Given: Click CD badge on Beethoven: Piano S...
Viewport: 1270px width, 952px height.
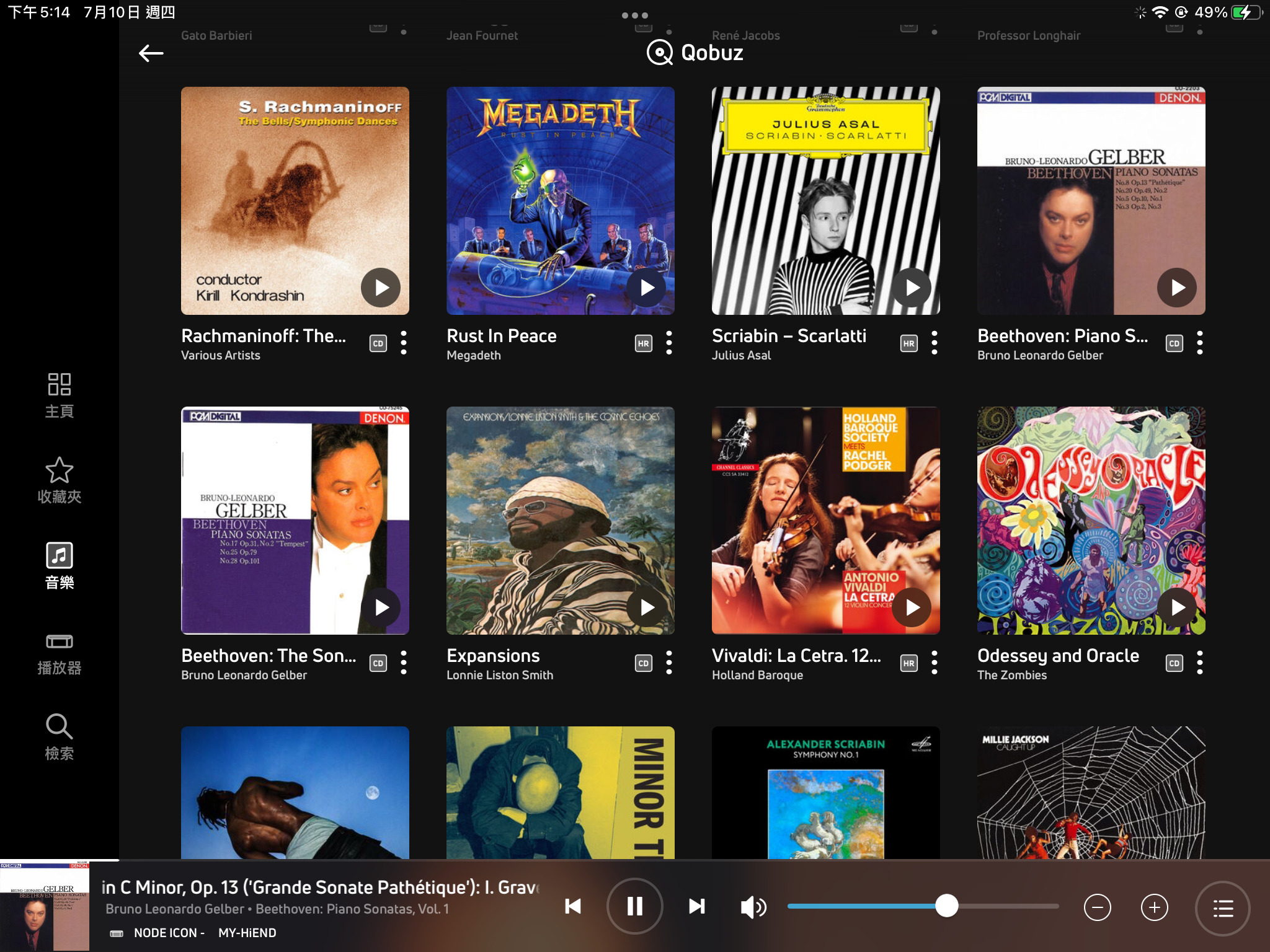Looking at the screenshot, I should pyautogui.click(x=1175, y=343).
